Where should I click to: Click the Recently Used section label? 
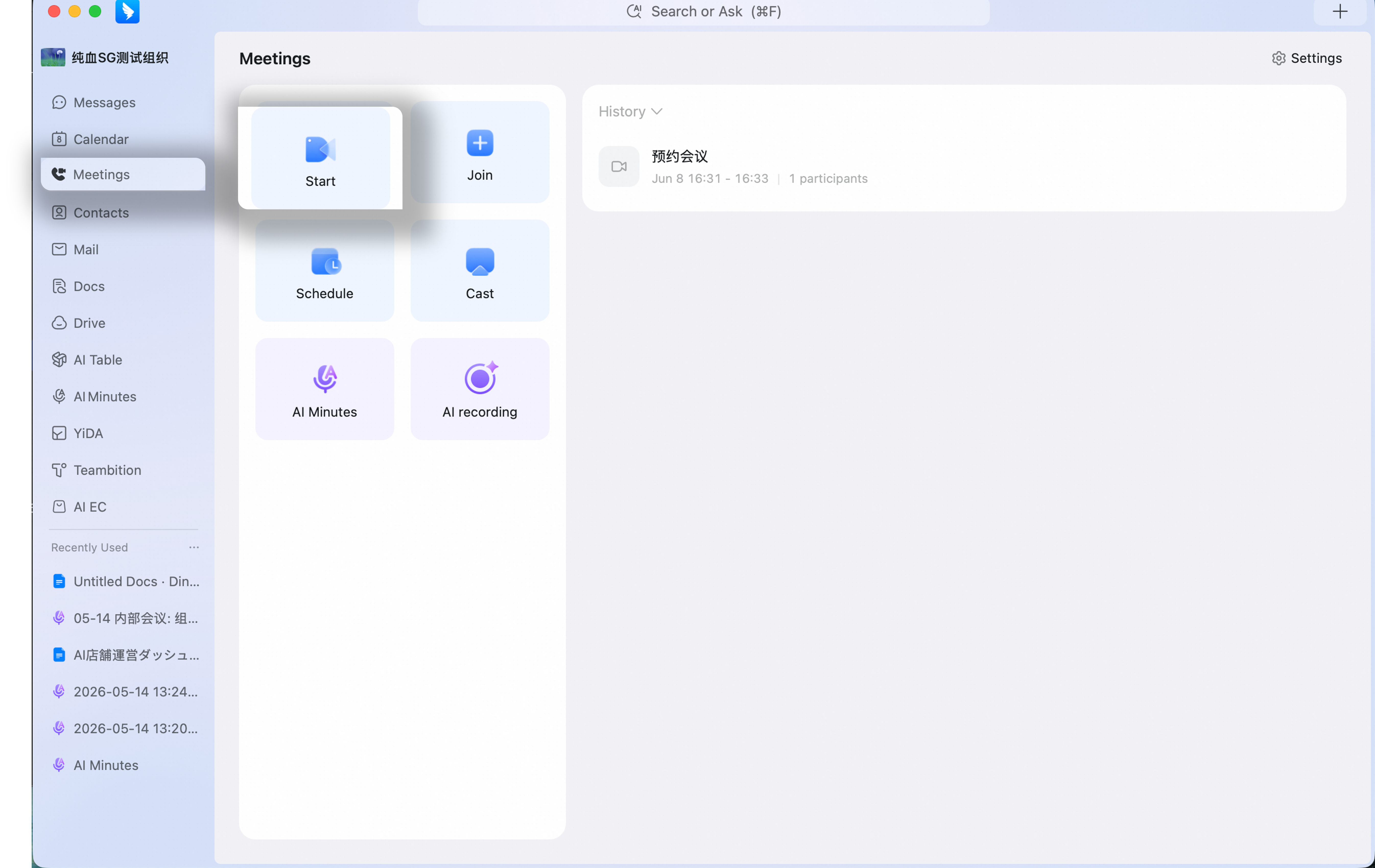pyautogui.click(x=89, y=547)
